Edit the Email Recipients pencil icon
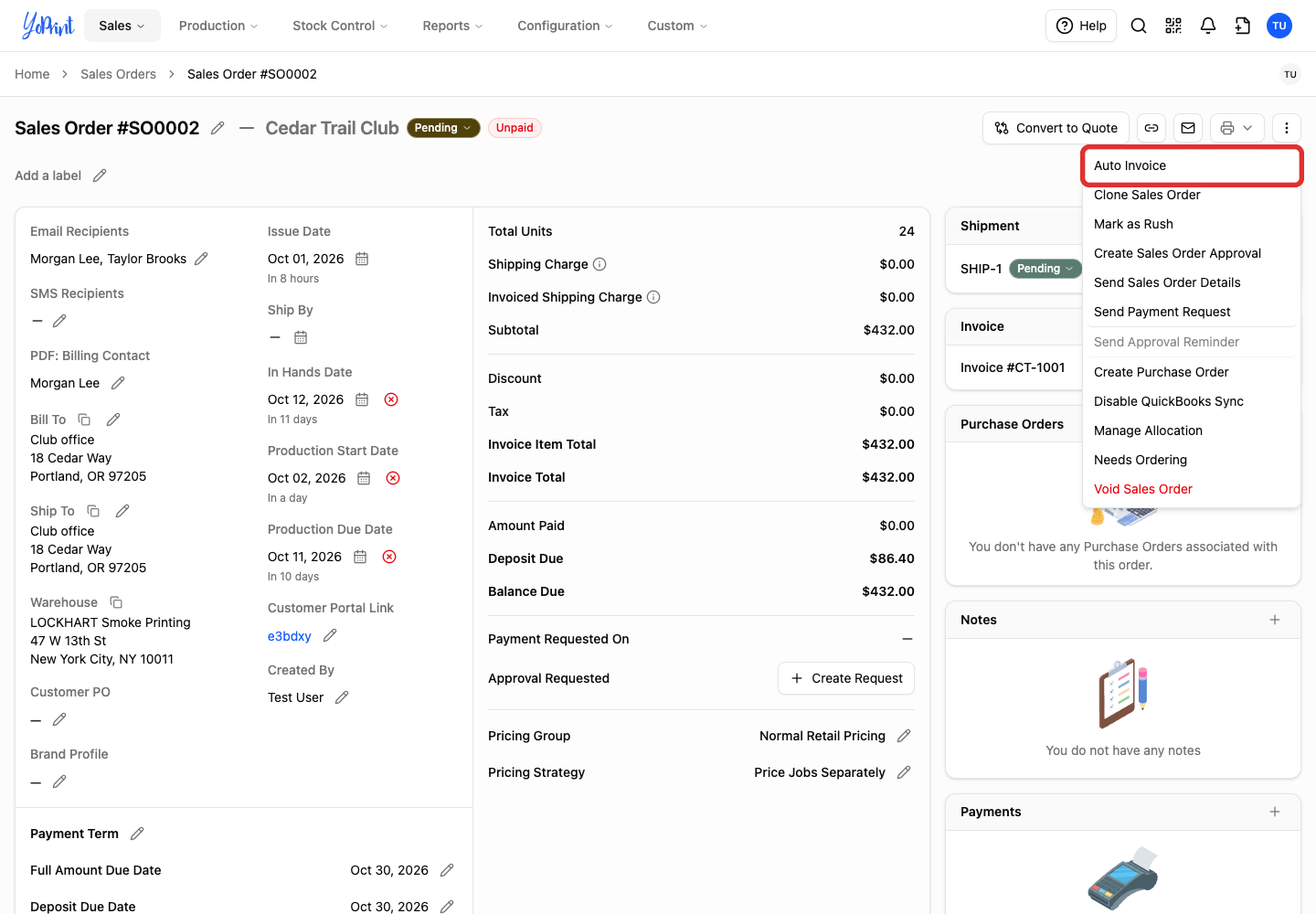Image resolution: width=1316 pixels, height=914 pixels. point(201,259)
